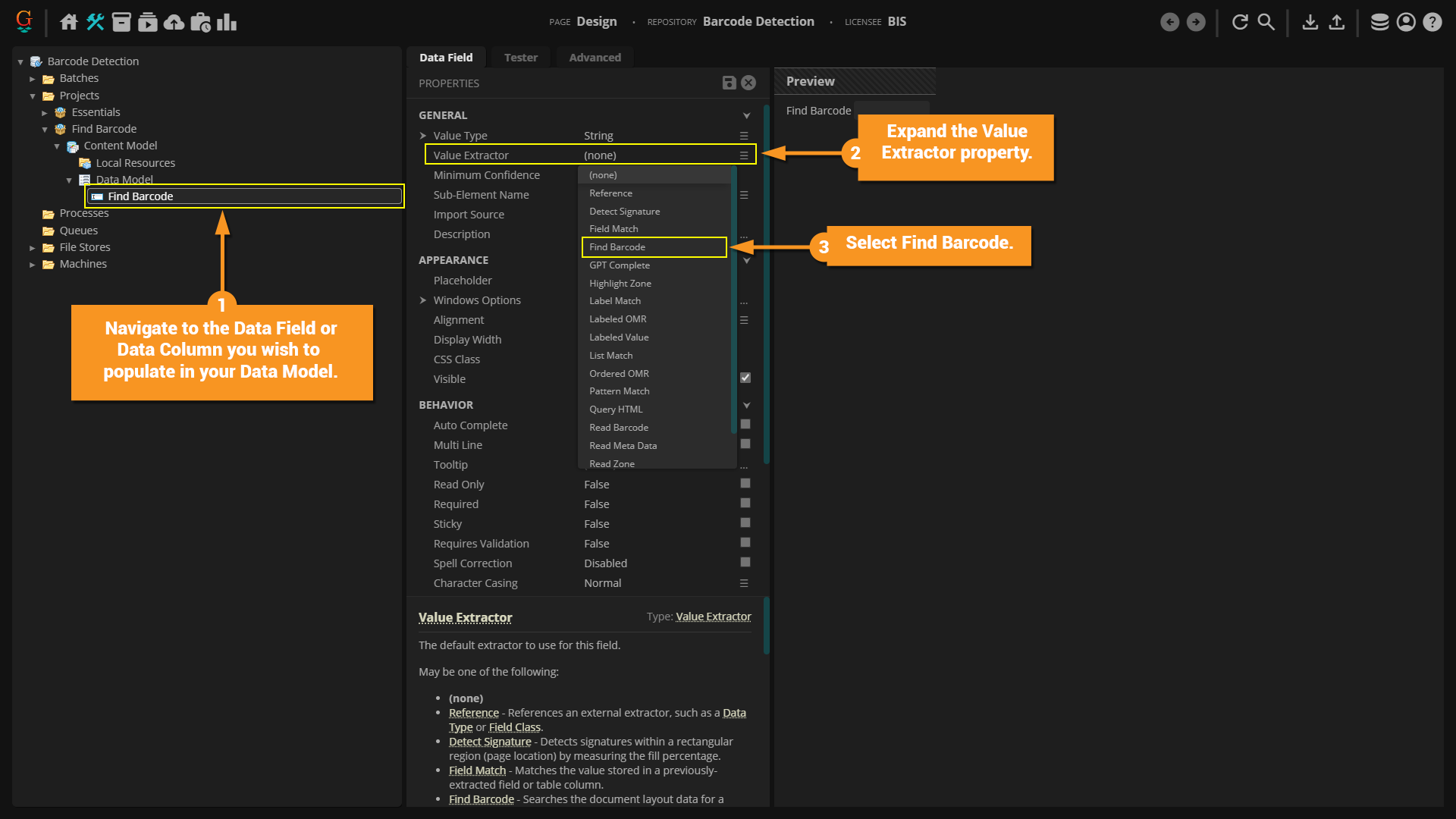Open the Detect Signature help link
1456x819 pixels.
[x=490, y=742]
